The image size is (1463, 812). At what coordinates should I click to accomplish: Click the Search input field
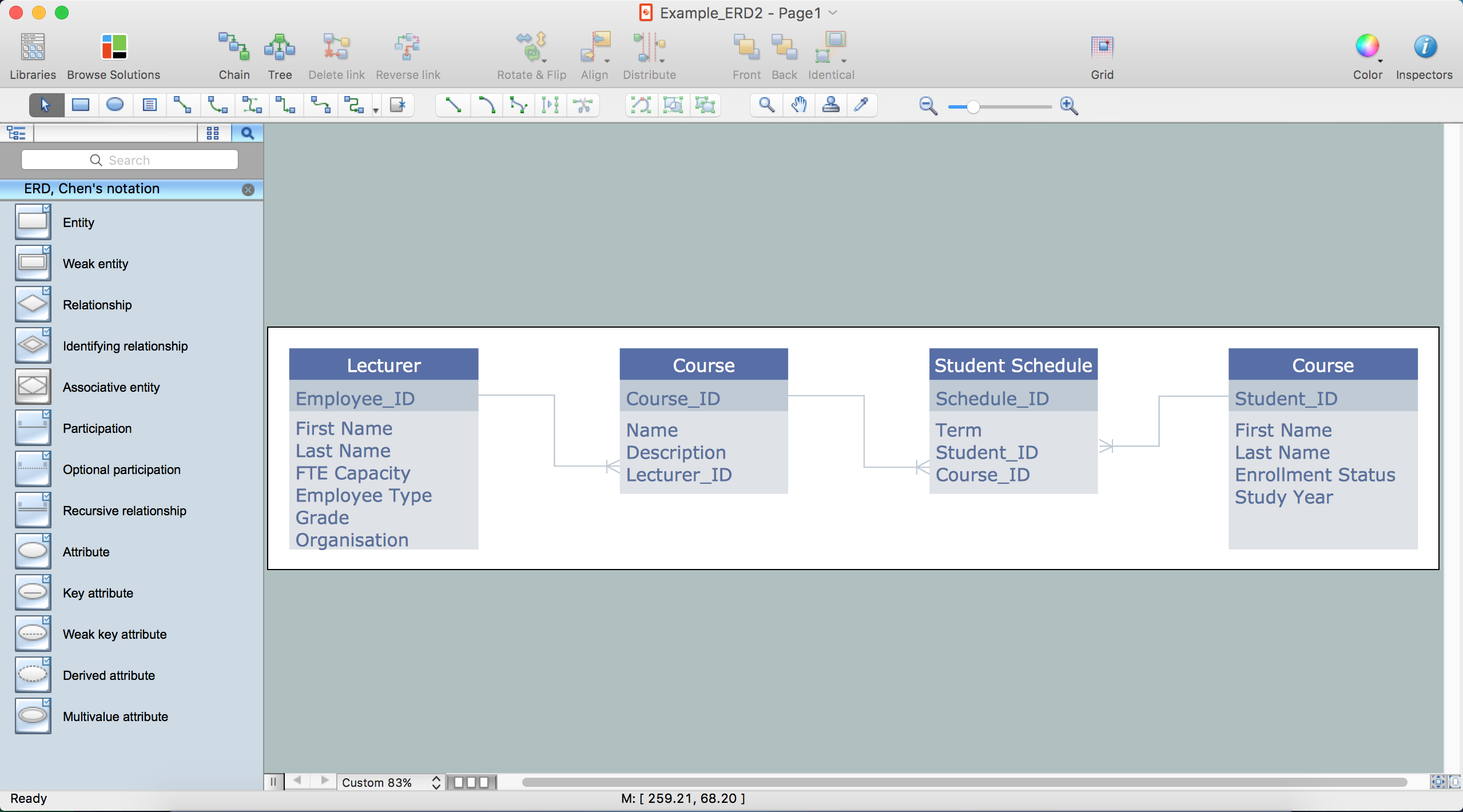coord(130,160)
